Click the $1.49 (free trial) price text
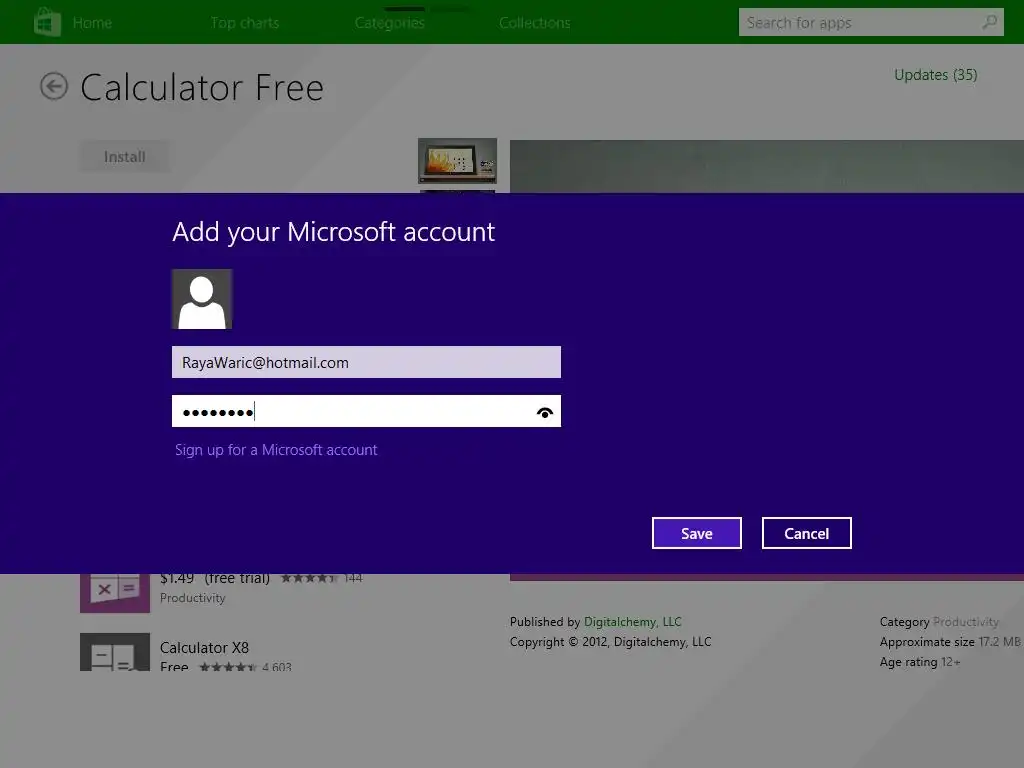1024x768 pixels. click(215, 578)
